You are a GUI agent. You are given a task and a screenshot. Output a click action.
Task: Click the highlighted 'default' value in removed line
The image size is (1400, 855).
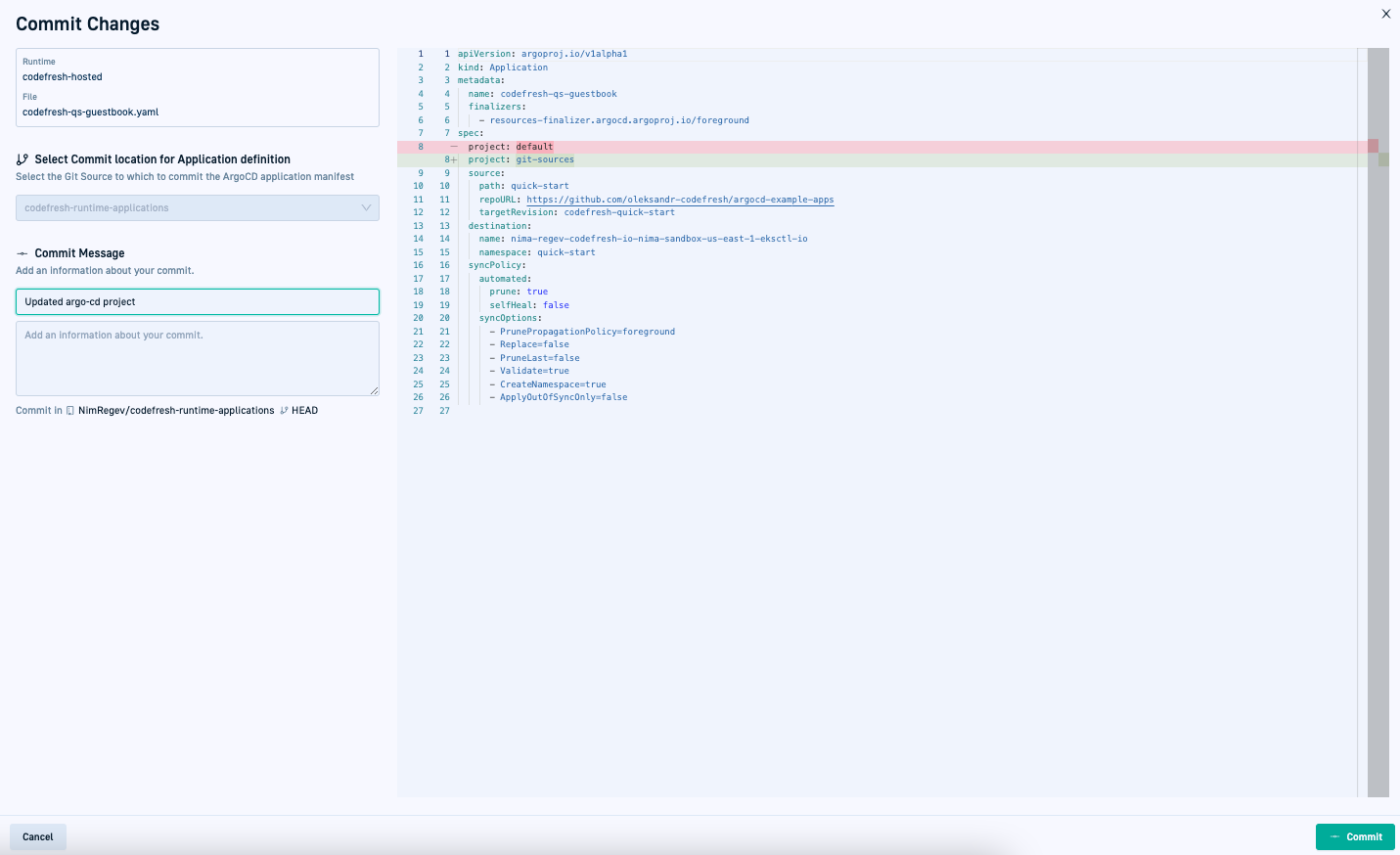(x=534, y=147)
